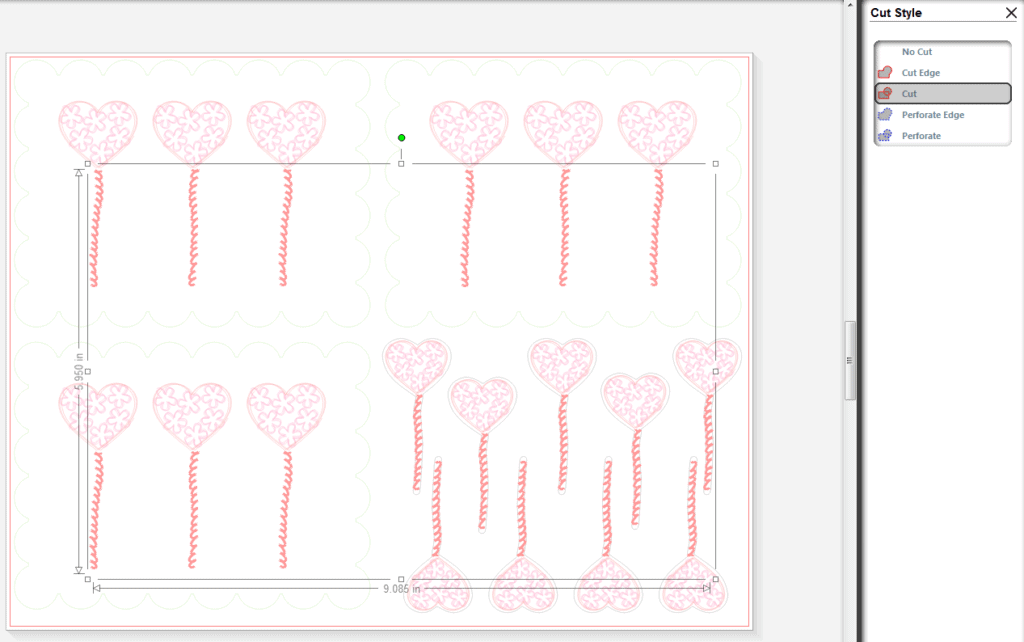Grab the top-left selection handle

tap(87, 163)
